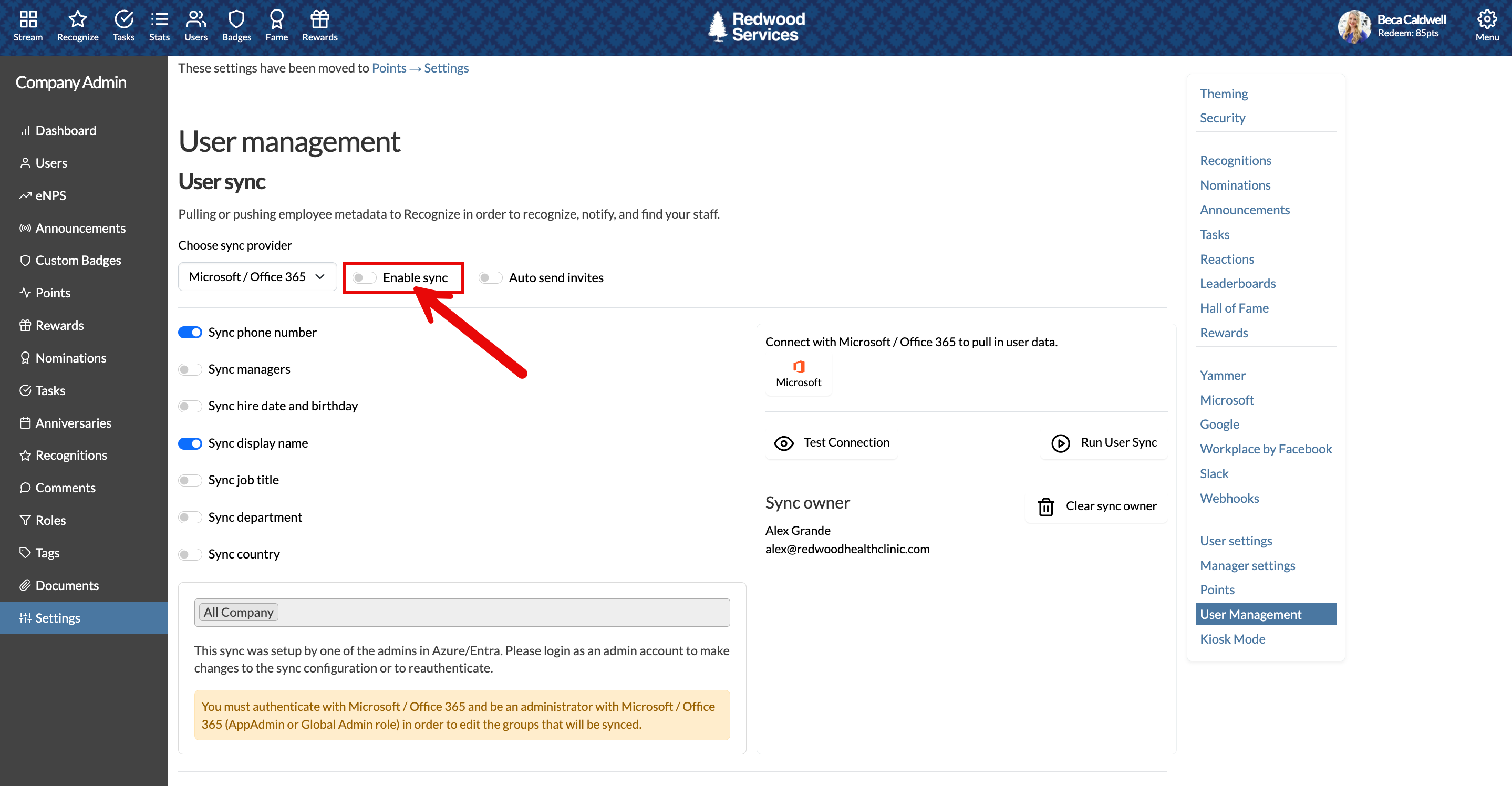The height and width of the screenshot is (786, 1512).
Task: Select User Management in right panel
Action: (x=1266, y=614)
